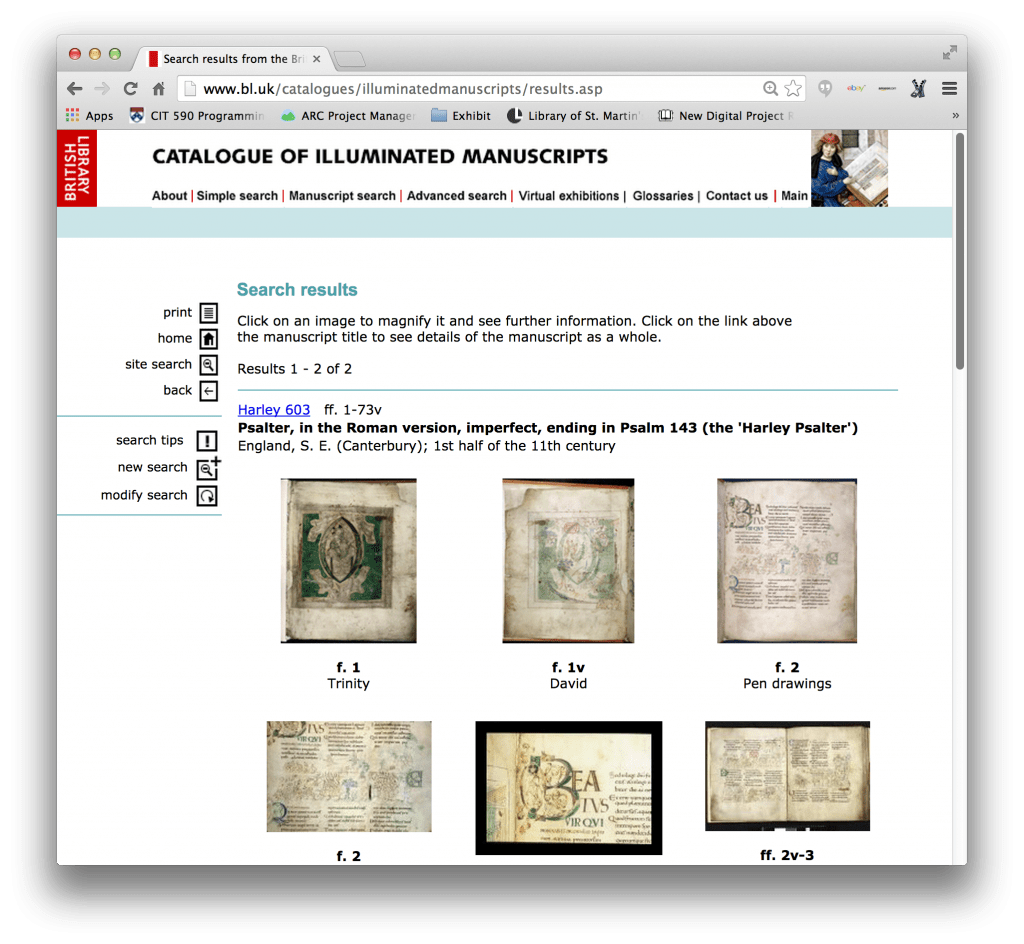
Task: Open second-row f. 2 detail thumbnail
Action: click(x=349, y=776)
